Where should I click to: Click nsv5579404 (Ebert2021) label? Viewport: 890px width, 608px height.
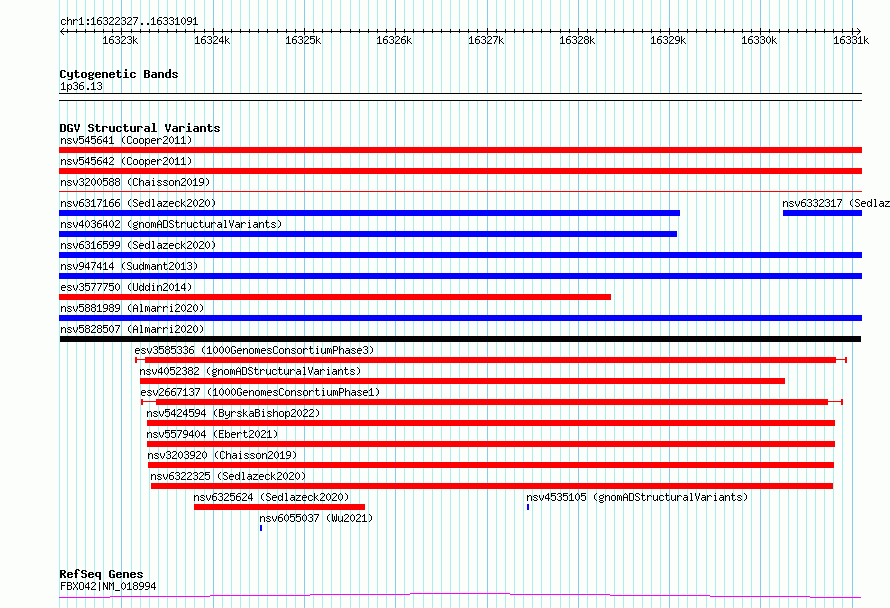click(212, 434)
